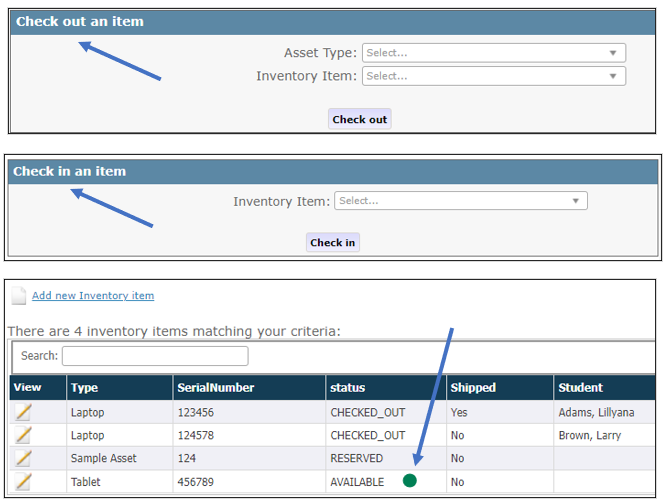Image resolution: width=668 pixels, height=503 pixels.
Task: Click the new document icon beside Add link
Action: 19,296
